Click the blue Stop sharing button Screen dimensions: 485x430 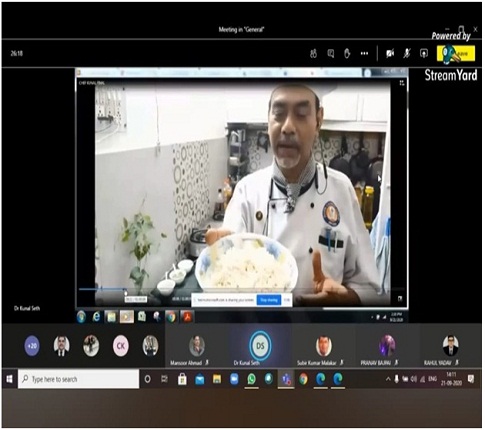(x=269, y=300)
